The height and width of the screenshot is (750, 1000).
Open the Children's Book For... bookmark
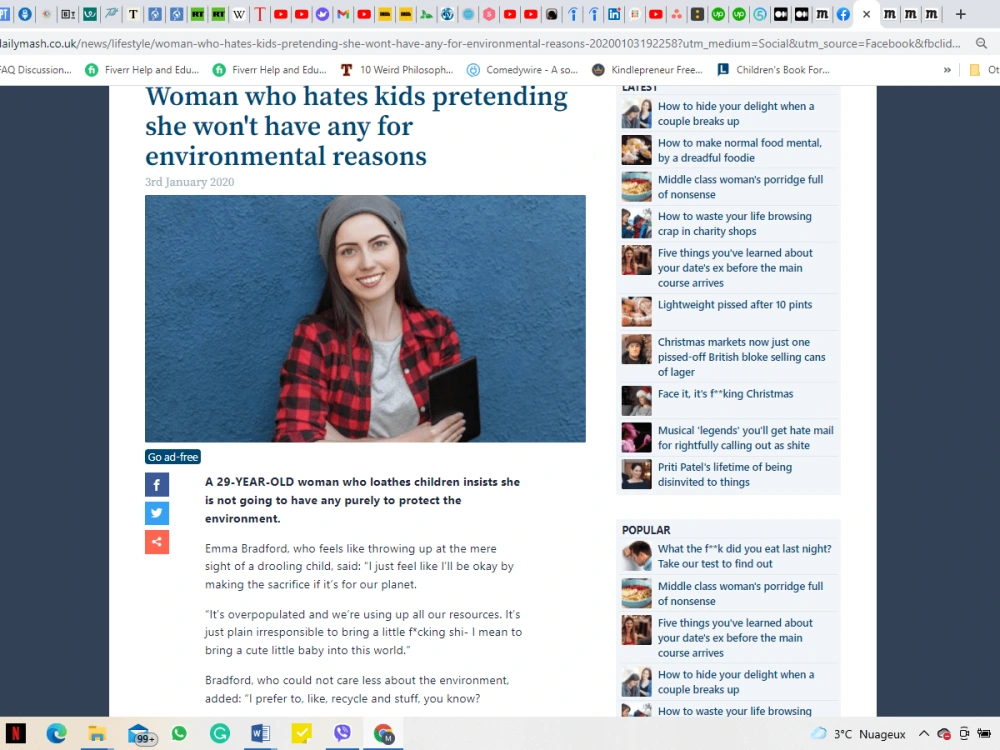tap(773, 70)
